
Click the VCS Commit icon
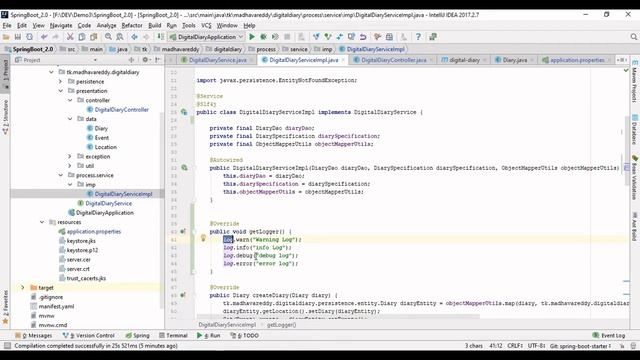(327, 37)
